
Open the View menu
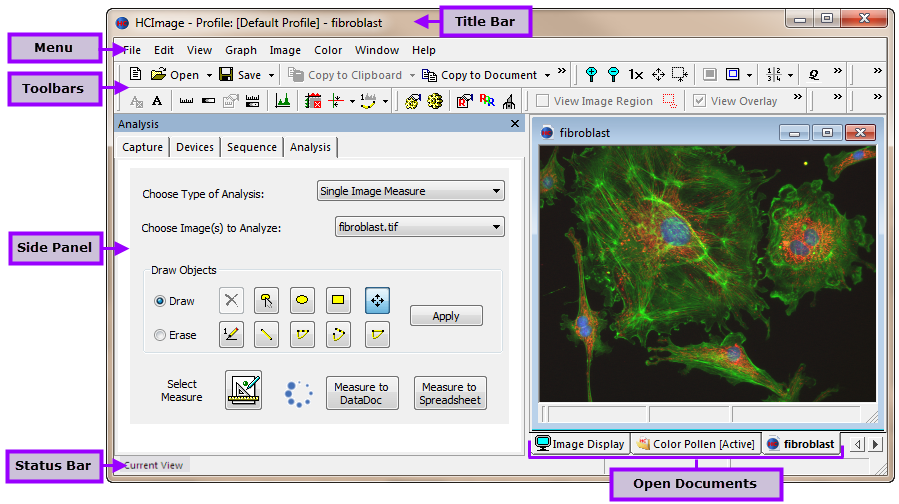pos(199,50)
